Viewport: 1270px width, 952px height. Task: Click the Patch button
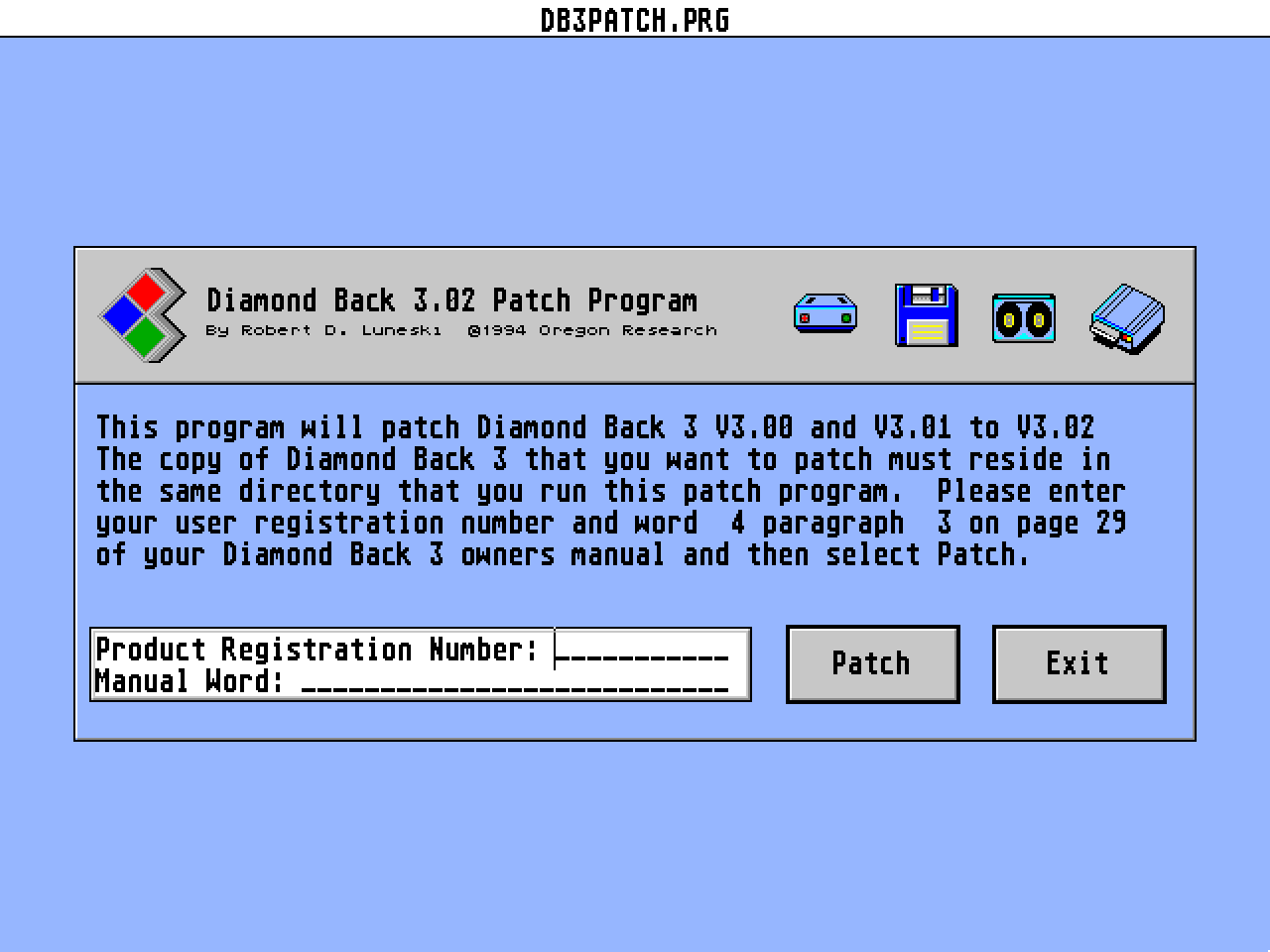(872, 663)
